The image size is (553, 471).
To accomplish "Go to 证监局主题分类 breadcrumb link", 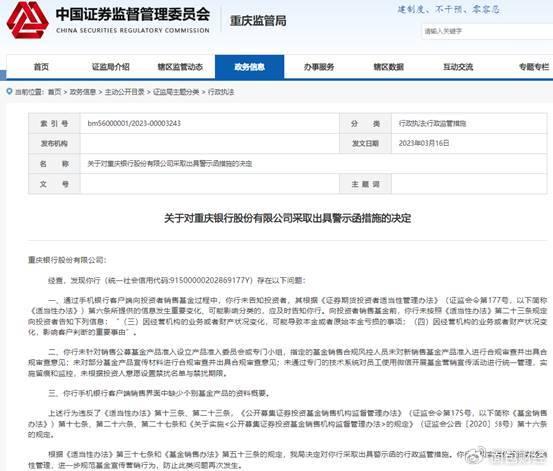I will tap(176, 92).
